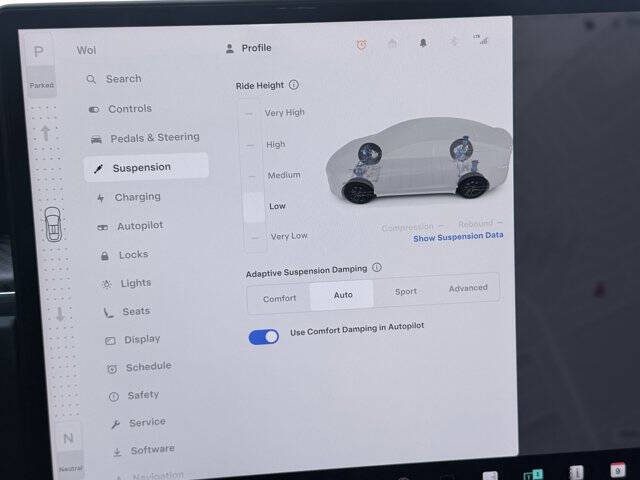Open notifications bell icon
Viewport: 640px width, 480px height.
pyautogui.click(x=423, y=42)
